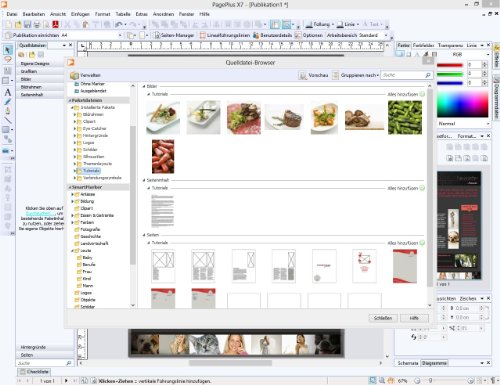
Task: Click the Save icon in the toolbar
Action: click(27, 24)
